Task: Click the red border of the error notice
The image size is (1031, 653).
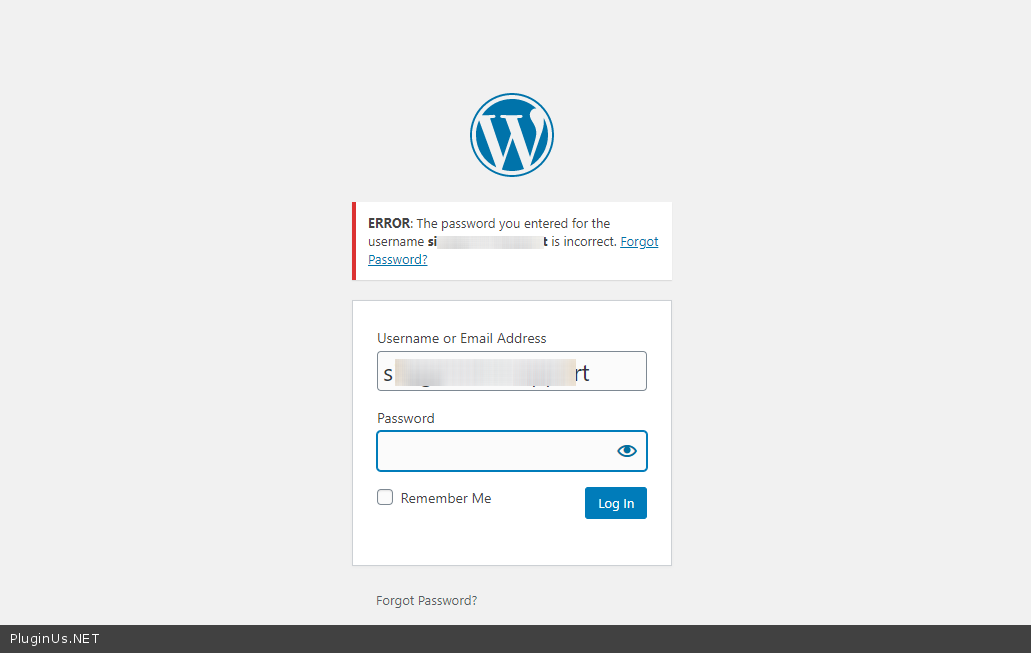Action: pos(354,241)
